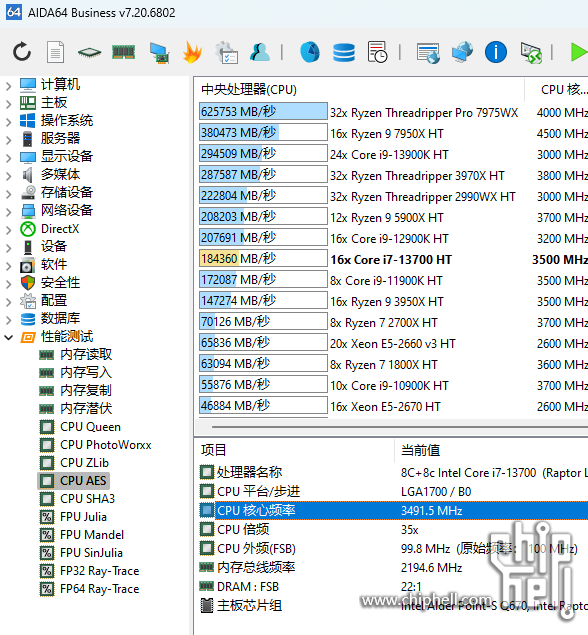The width and height of the screenshot is (588, 635).
Task: Select the 处理器名称 row
Action: (393, 472)
